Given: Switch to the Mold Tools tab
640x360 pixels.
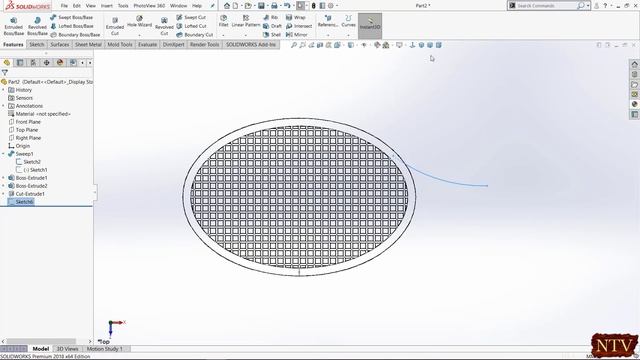Looking at the screenshot, I should [x=120, y=44].
